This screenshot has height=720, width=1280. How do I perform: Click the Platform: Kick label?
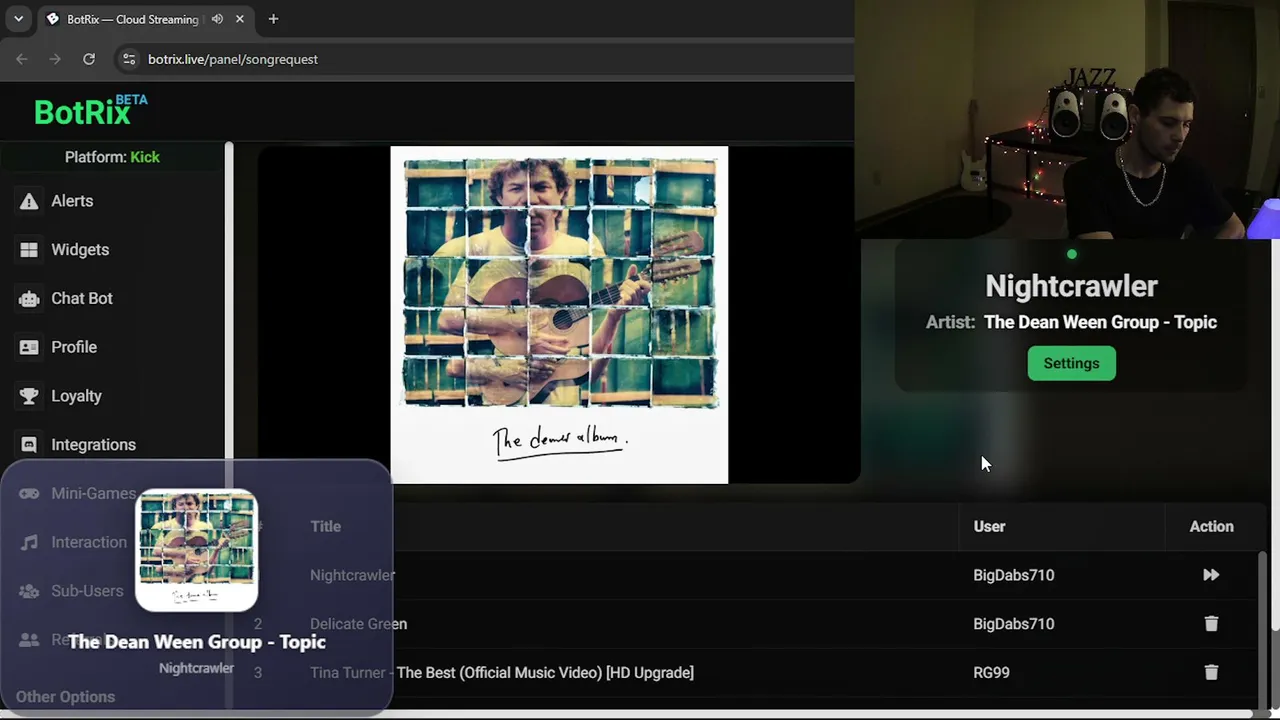click(x=112, y=157)
